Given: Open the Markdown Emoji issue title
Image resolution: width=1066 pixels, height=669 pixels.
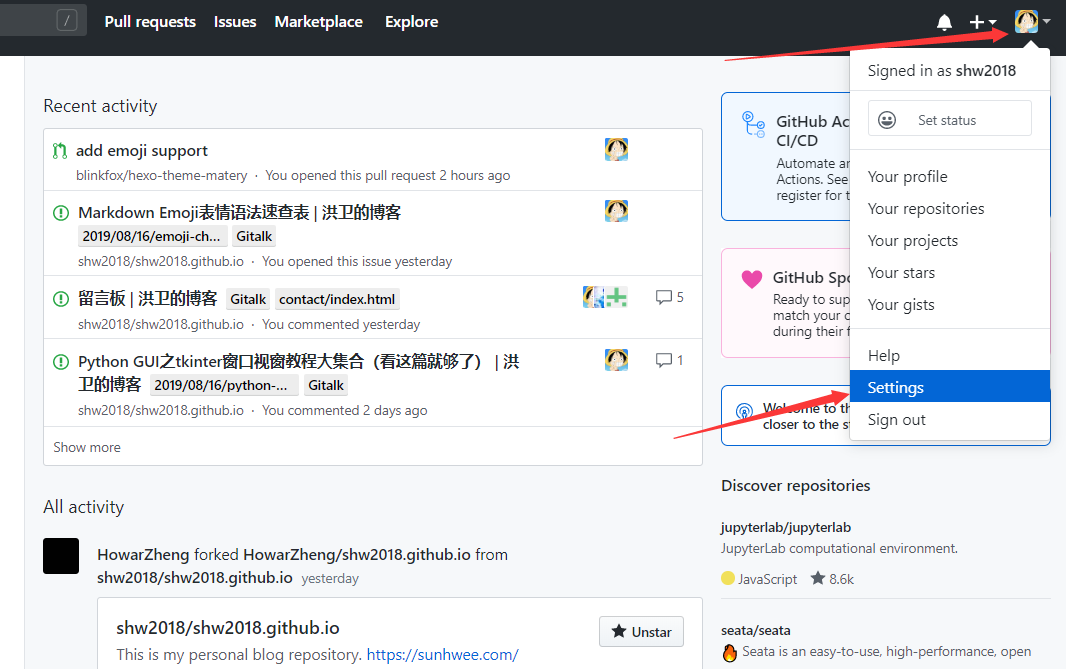Looking at the screenshot, I should tap(239, 212).
